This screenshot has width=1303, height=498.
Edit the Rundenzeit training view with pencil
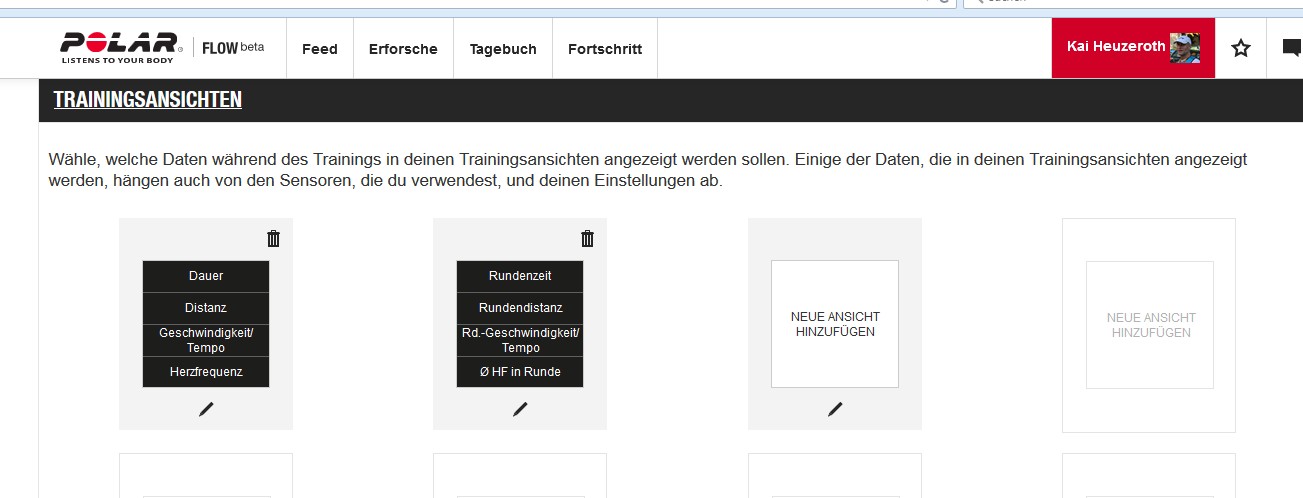520,409
